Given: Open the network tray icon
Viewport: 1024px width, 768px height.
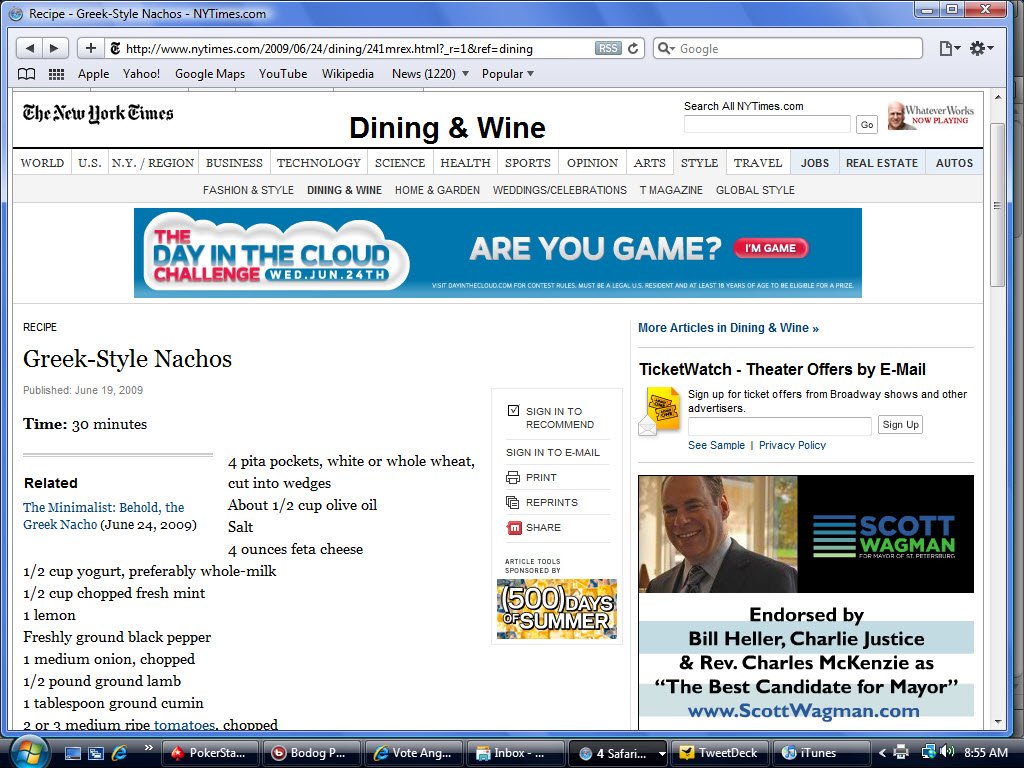Looking at the screenshot, I should (929, 752).
